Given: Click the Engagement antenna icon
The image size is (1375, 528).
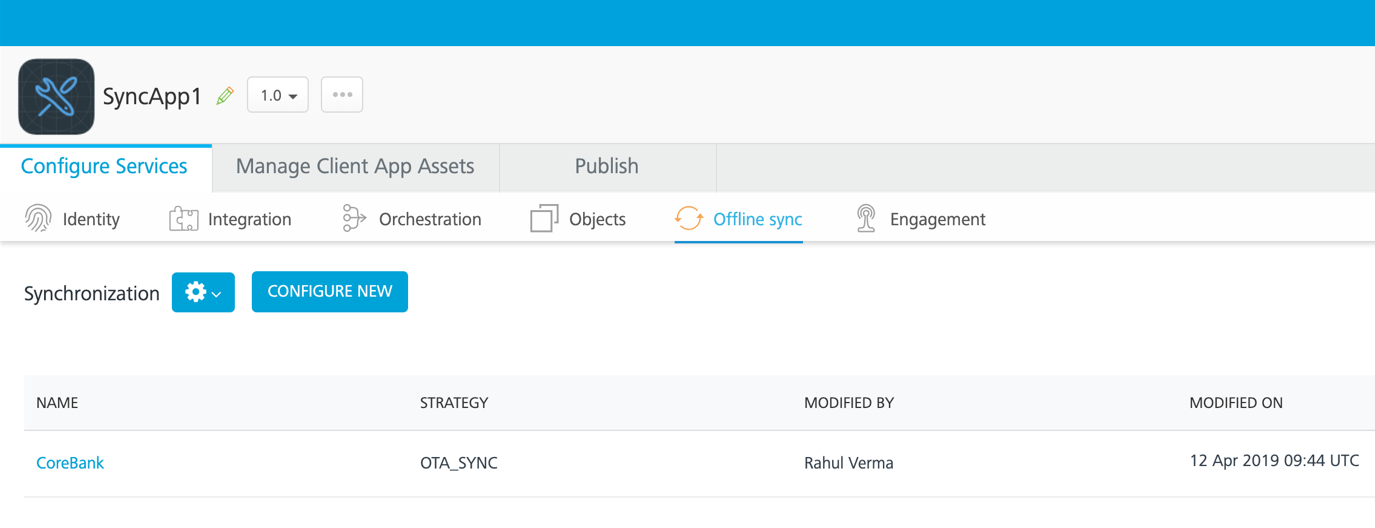Looking at the screenshot, I should click(866, 219).
